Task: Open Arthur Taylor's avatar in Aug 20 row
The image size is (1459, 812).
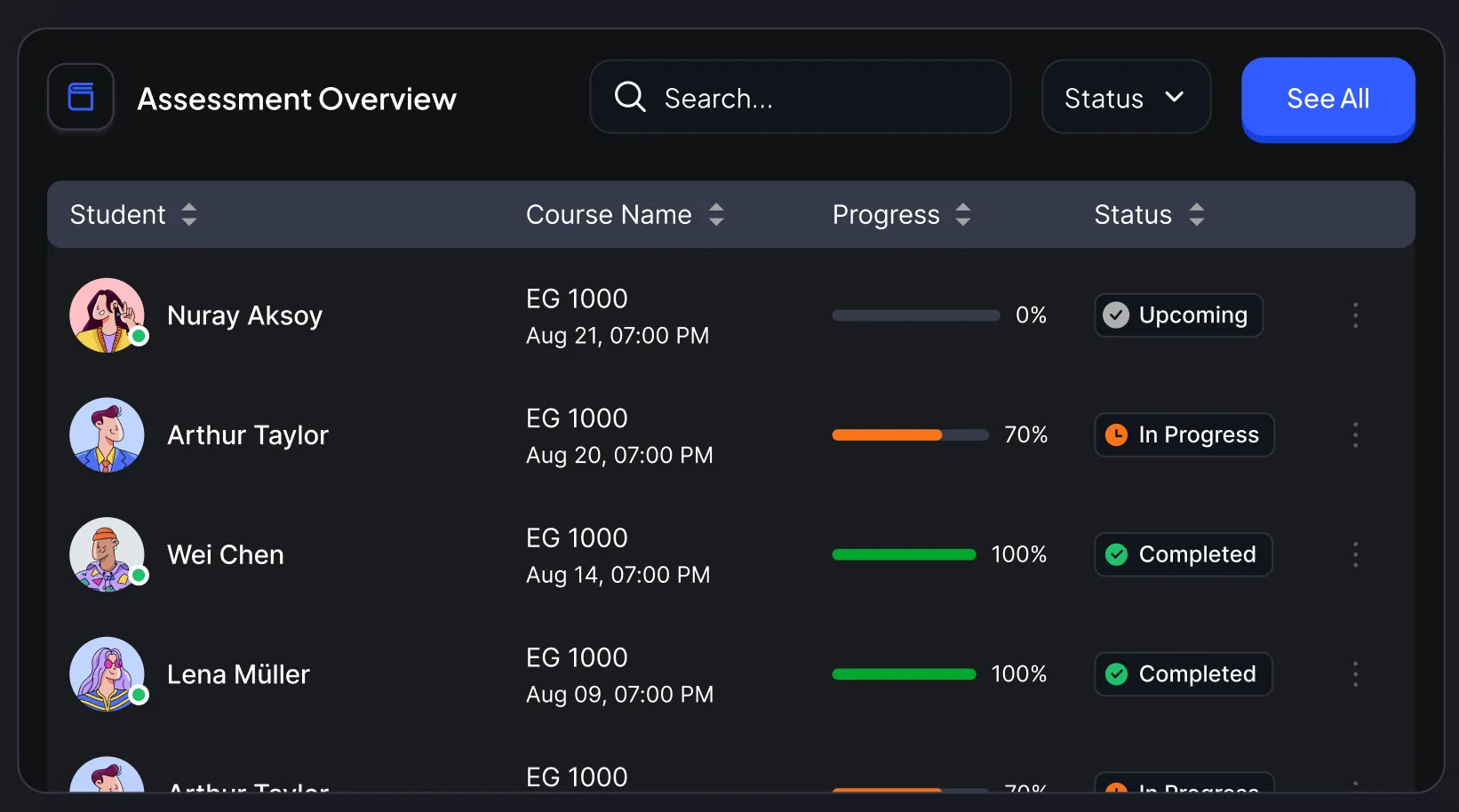Action: click(108, 434)
